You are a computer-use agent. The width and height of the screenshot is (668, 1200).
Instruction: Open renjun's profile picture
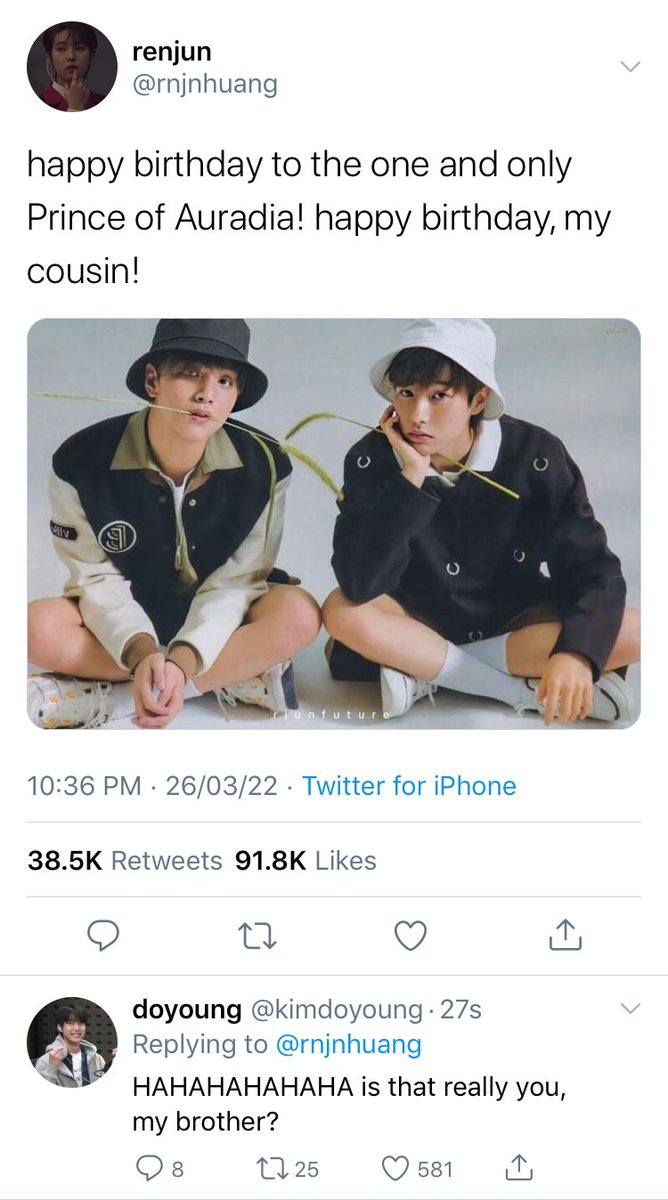67,67
